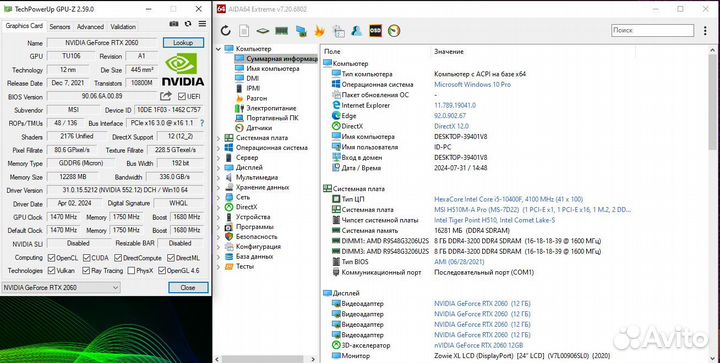This screenshot has height=363, width=720.
Task: Click the AIDA64 refresh toolbar icon
Action: (x=225, y=31)
